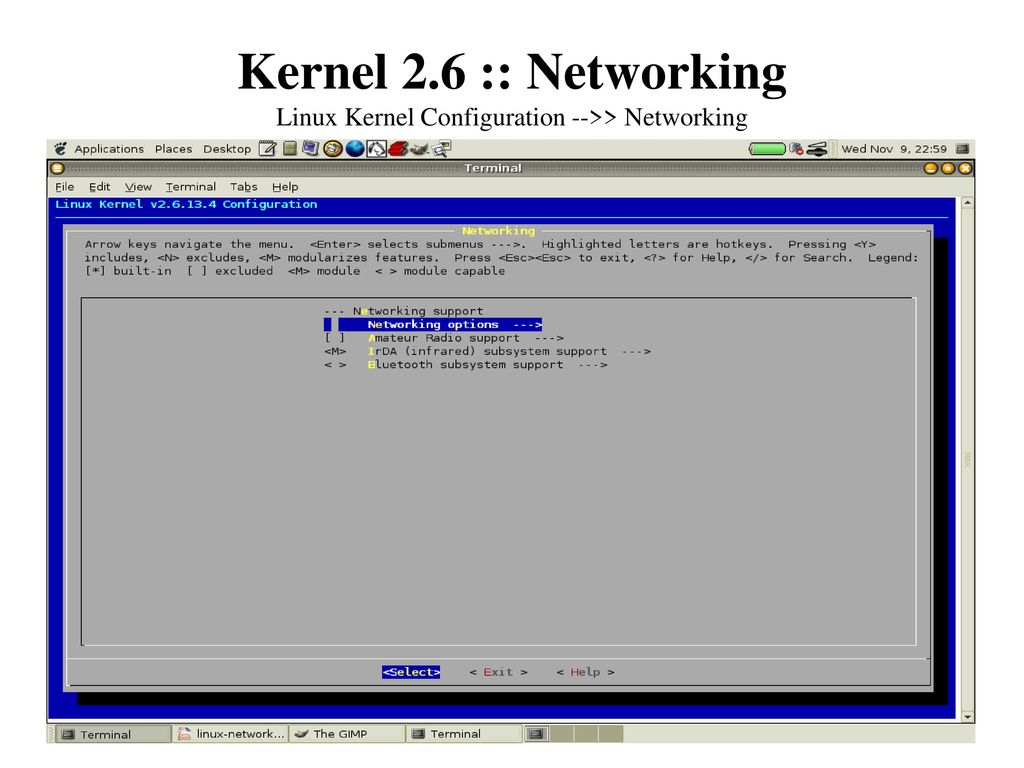Open the red books launcher icon
Image resolution: width=1024 pixels, height=768 pixels.
point(398,149)
